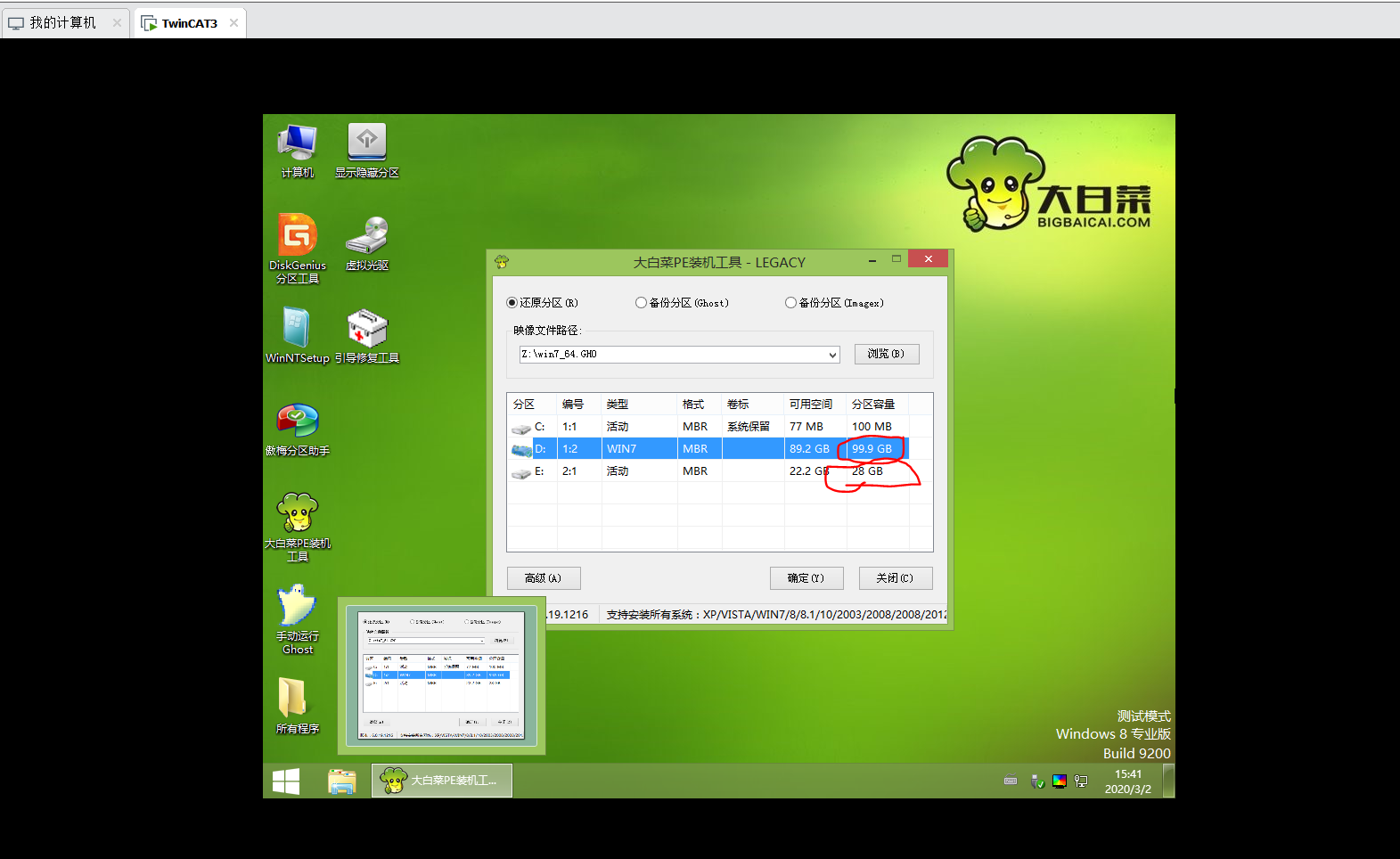Click the 确定 (Y) button

point(806,578)
